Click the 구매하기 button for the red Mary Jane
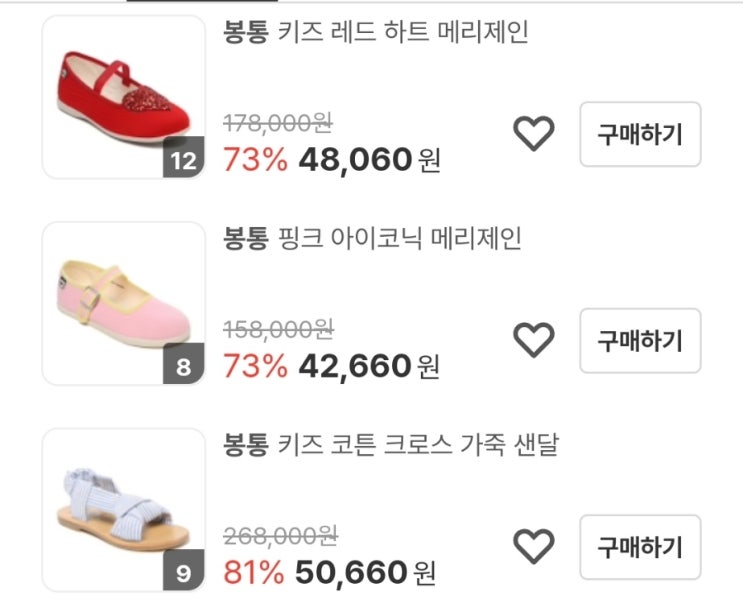Image resolution: width=743 pixels, height=616 pixels. pyautogui.click(x=640, y=134)
